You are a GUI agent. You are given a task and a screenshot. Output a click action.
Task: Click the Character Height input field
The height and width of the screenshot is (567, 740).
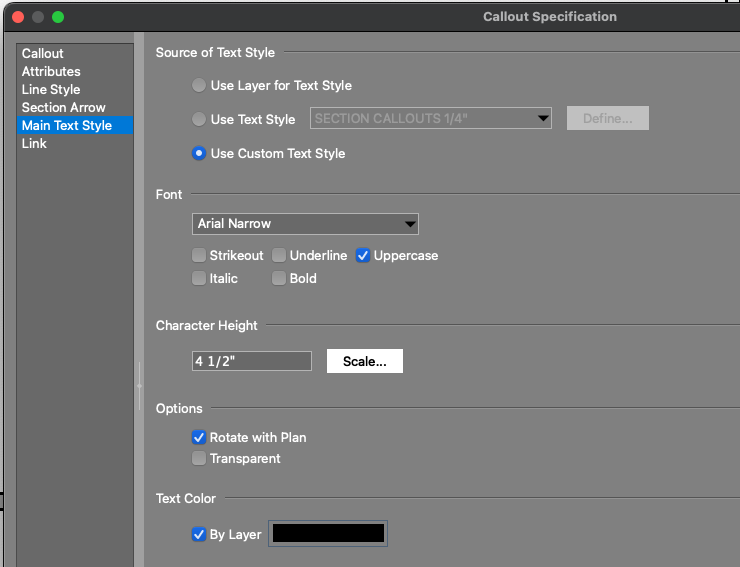(252, 361)
